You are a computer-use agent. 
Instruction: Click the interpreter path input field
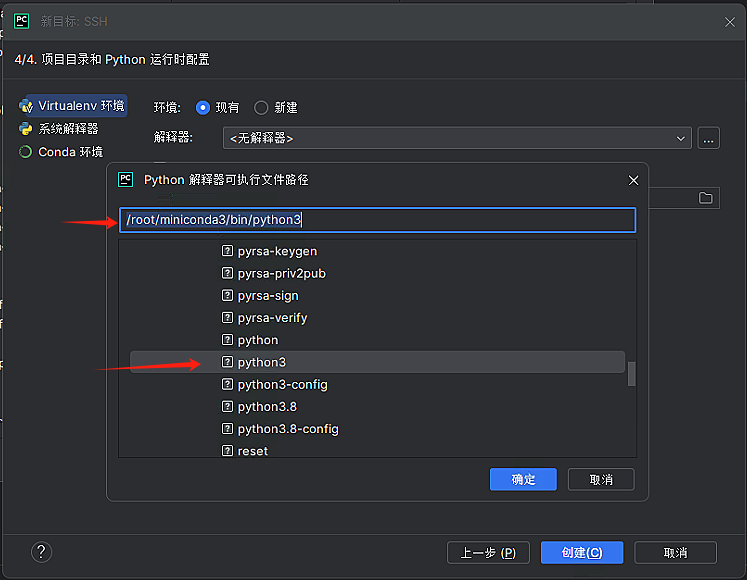(x=377, y=220)
